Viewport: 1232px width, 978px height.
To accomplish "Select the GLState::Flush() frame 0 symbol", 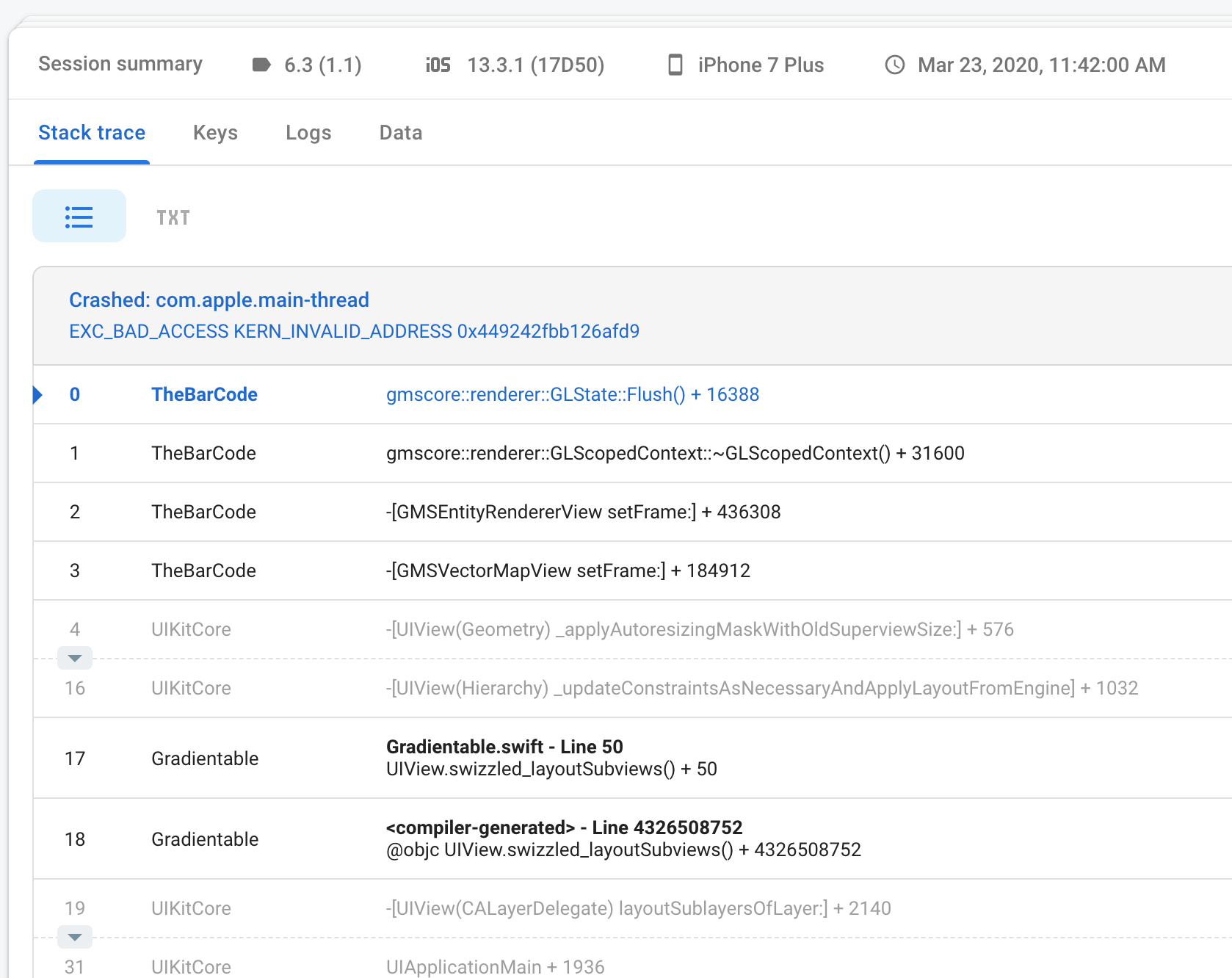I will point(572,395).
